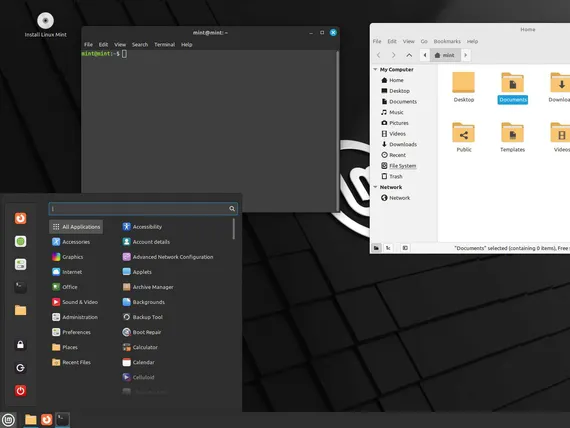
Task: Open Pictures in file manager sidebar
Action: click(395, 123)
